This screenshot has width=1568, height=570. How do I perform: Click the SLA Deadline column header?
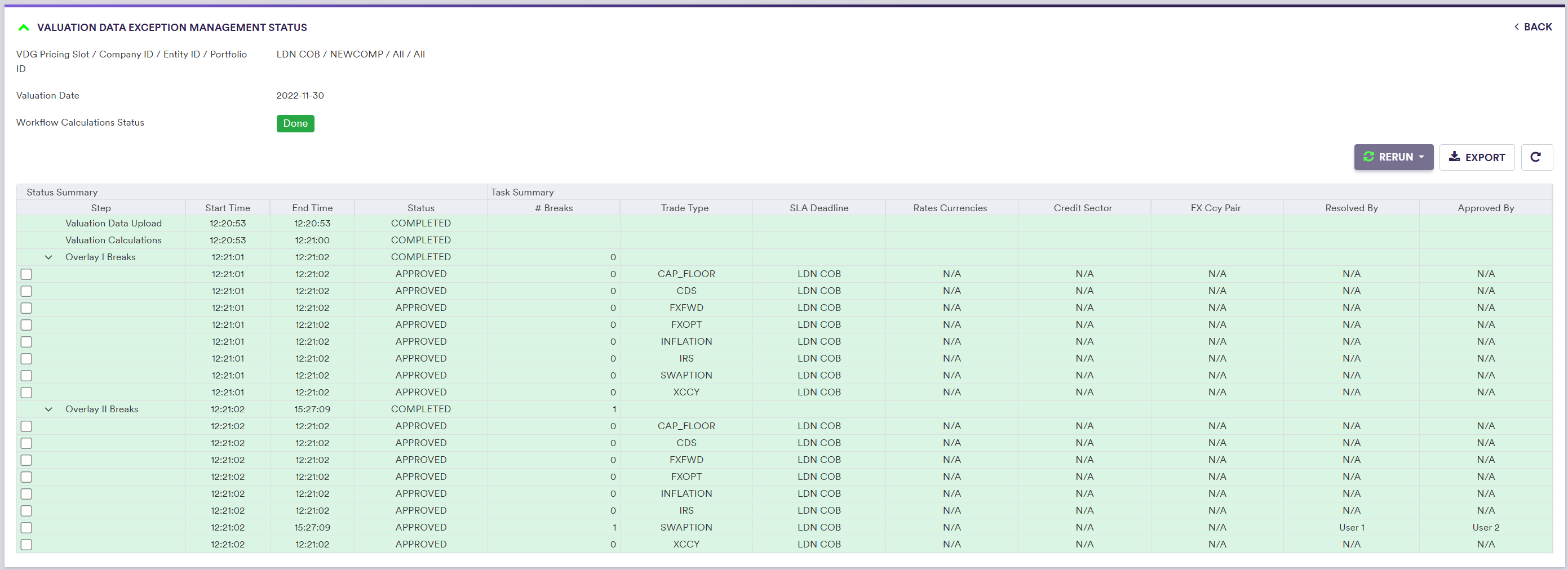tap(819, 208)
